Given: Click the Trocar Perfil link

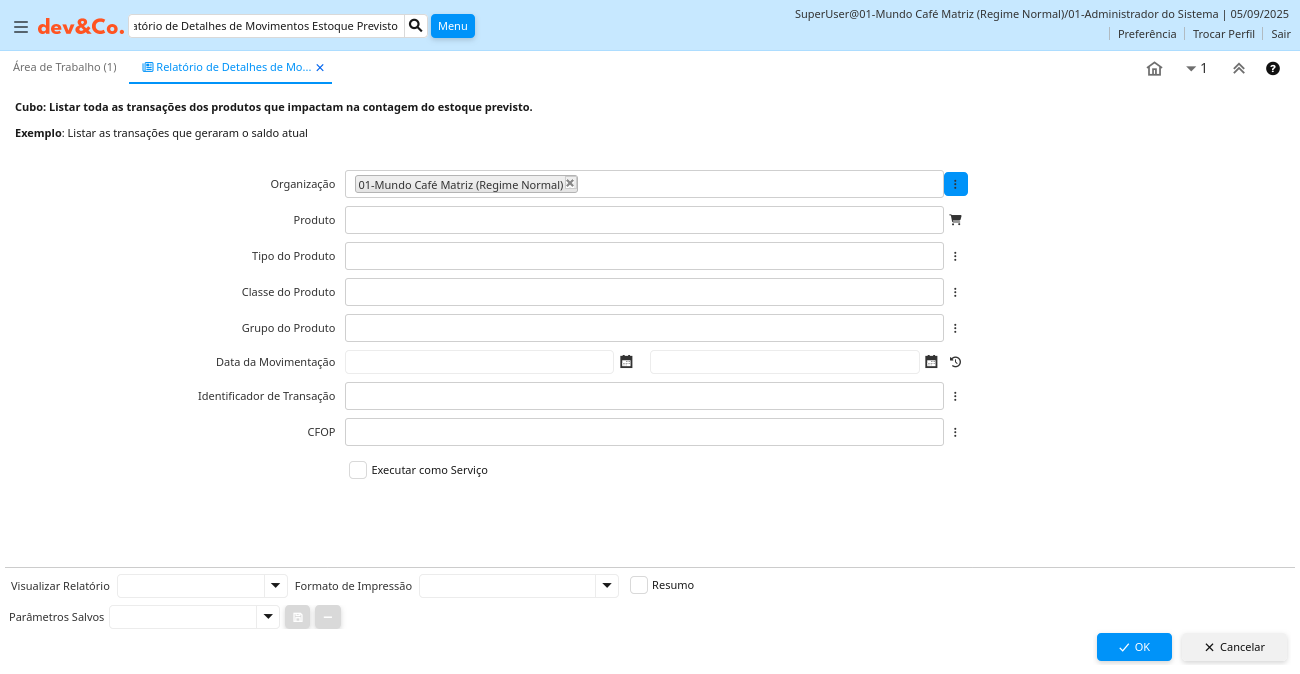Looking at the screenshot, I should point(1223,34).
